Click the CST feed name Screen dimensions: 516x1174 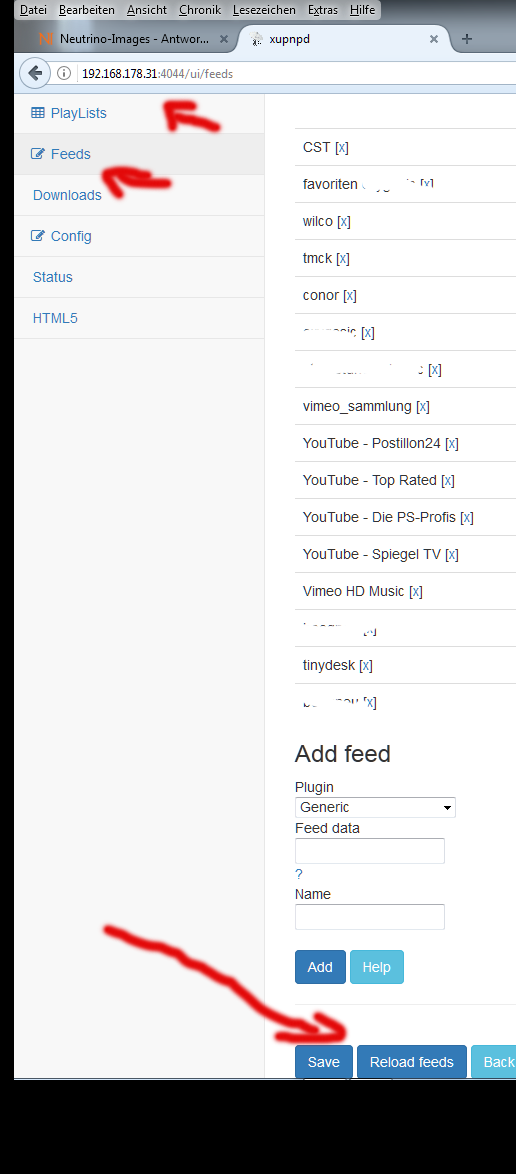(317, 147)
